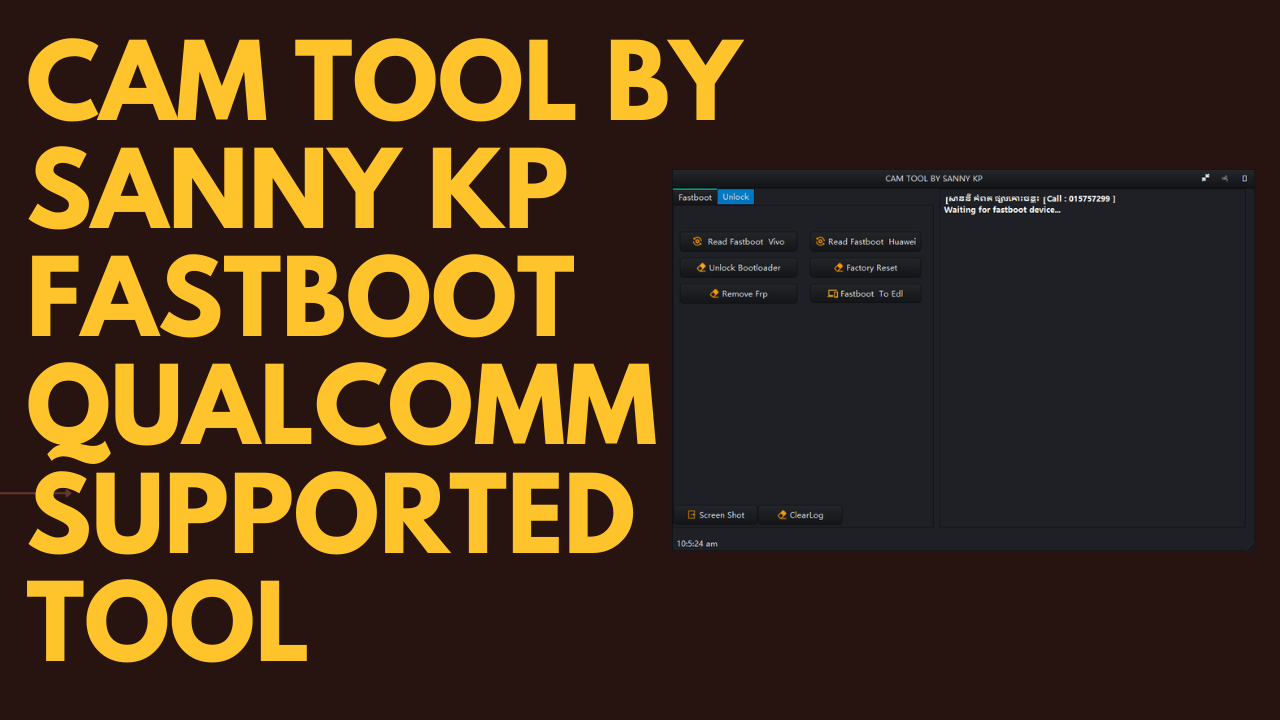The height and width of the screenshot is (720, 1280).
Task: Click the eraser icon on Unlock Bootloader
Action: point(700,267)
